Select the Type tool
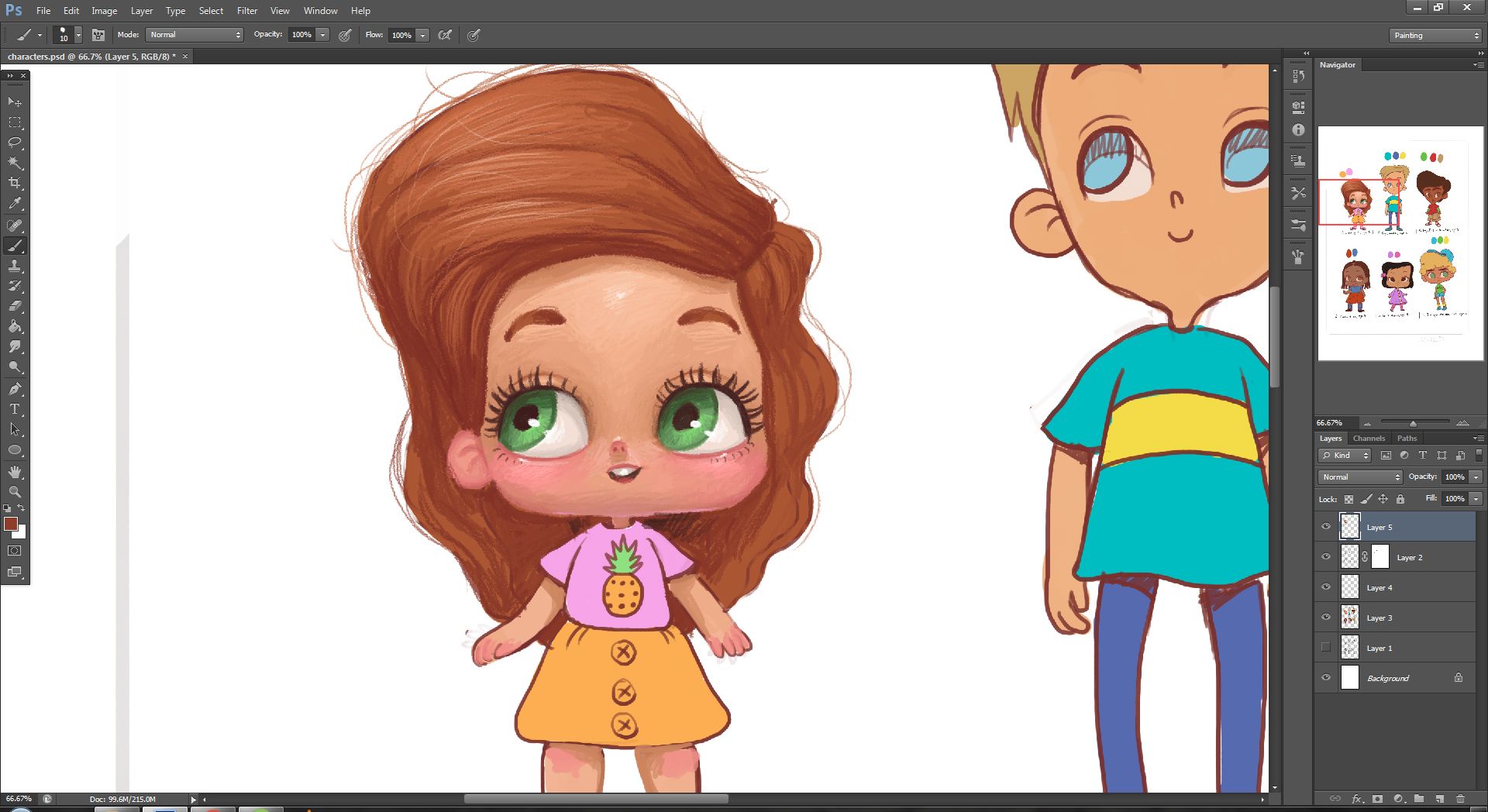Viewport: 1488px width, 812px height. [x=15, y=409]
